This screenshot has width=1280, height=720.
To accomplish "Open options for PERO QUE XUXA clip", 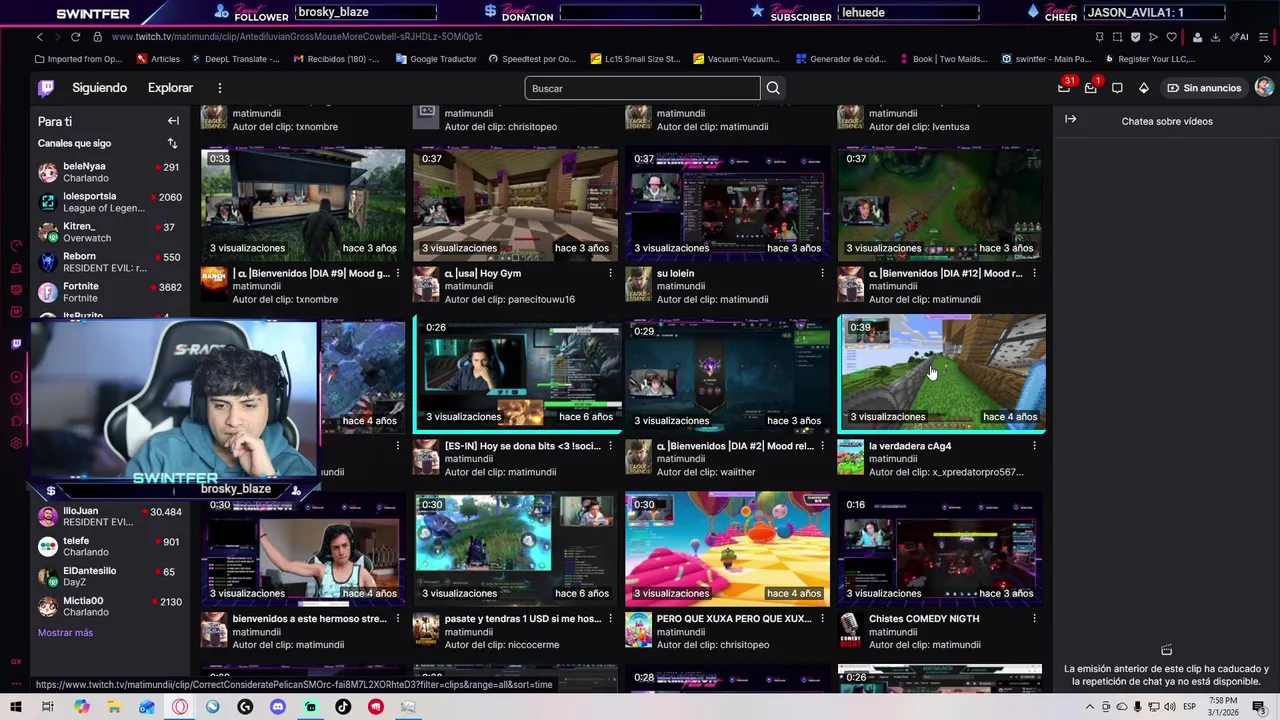I will [822, 619].
